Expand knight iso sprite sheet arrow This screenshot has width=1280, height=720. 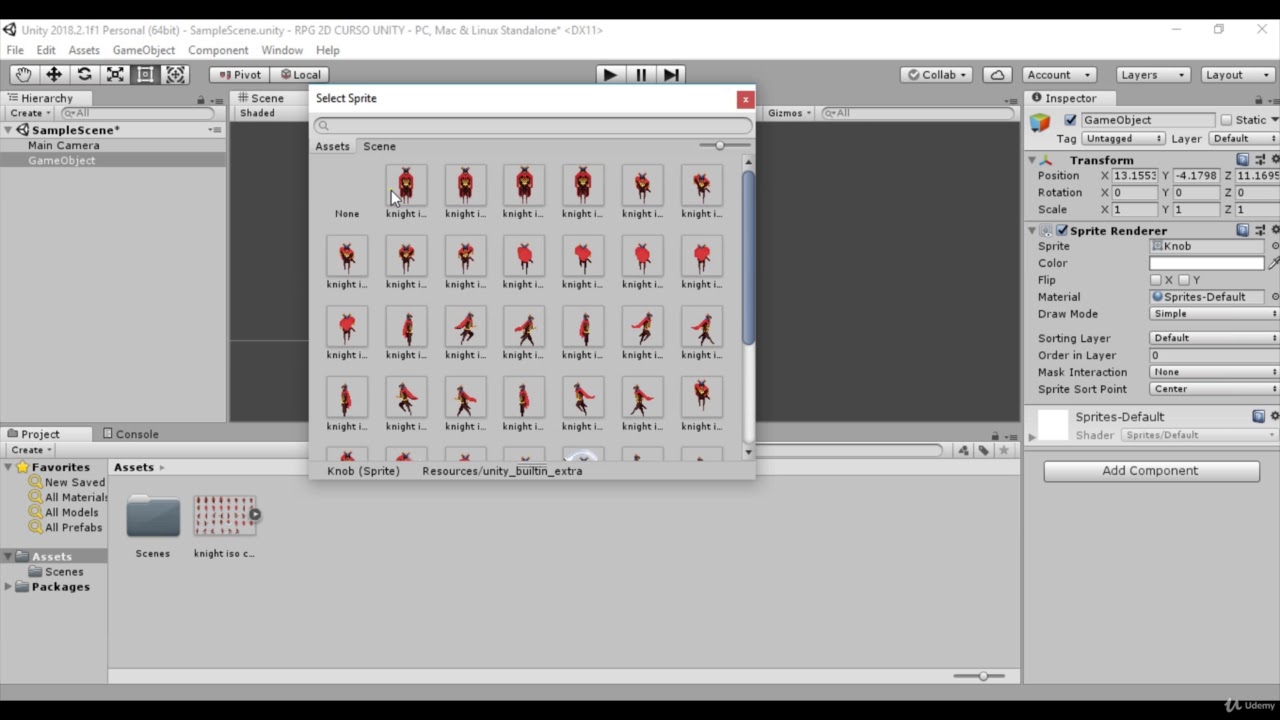pyautogui.click(x=255, y=515)
